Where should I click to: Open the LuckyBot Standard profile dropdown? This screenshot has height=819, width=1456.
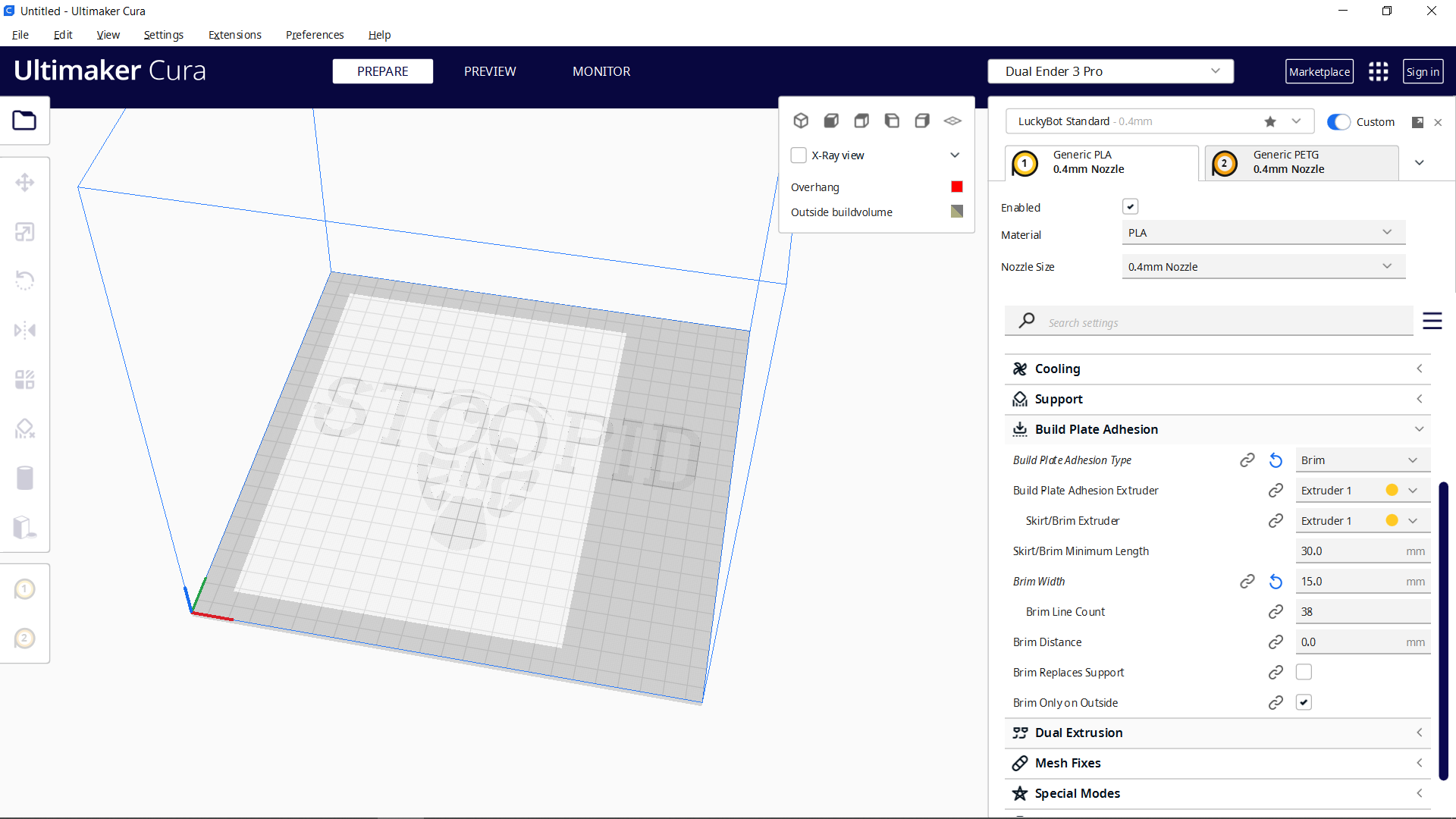[1159, 121]
